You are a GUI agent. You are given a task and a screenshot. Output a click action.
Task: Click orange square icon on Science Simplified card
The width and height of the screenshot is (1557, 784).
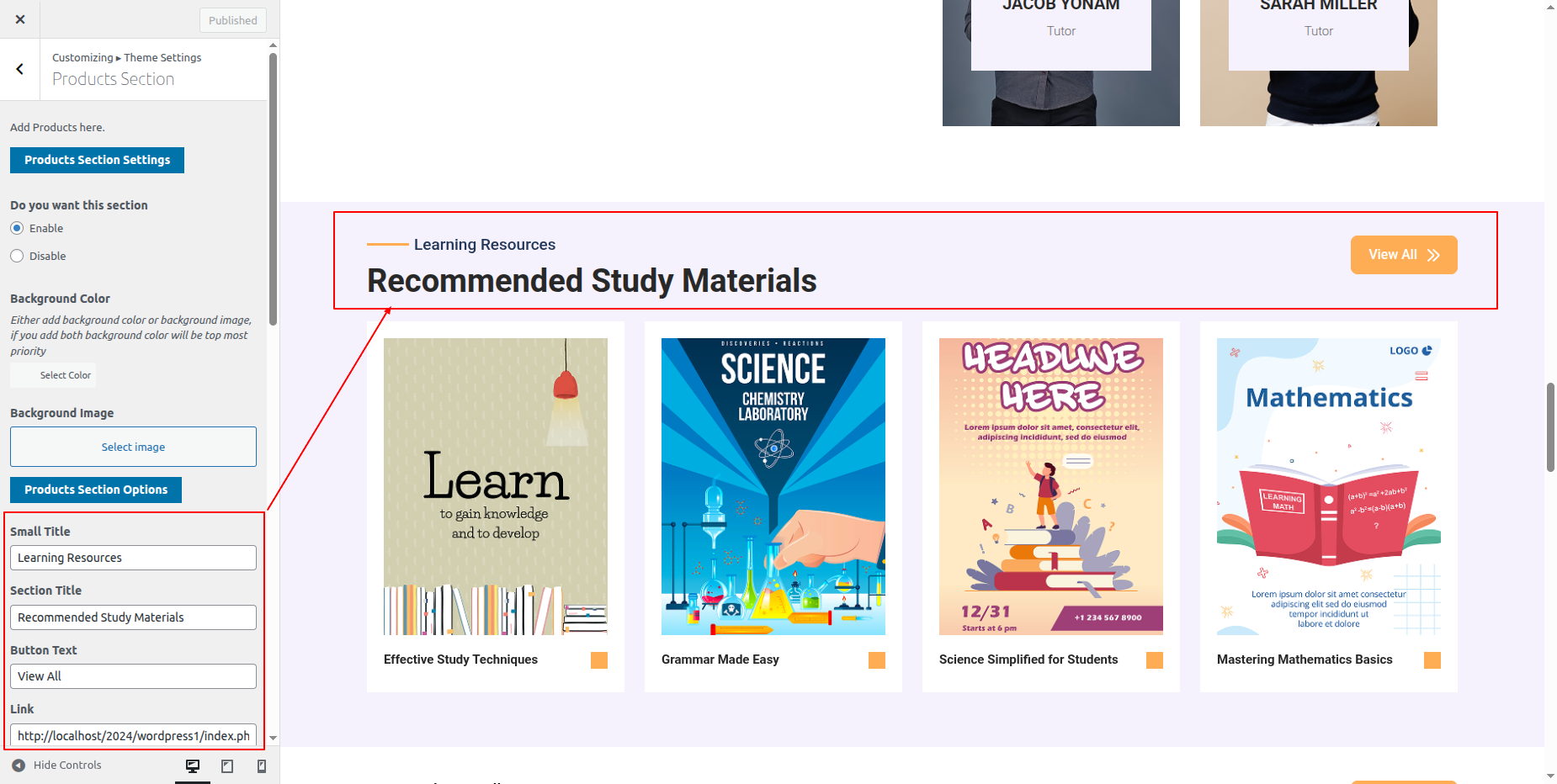(x=1155, y=660)
